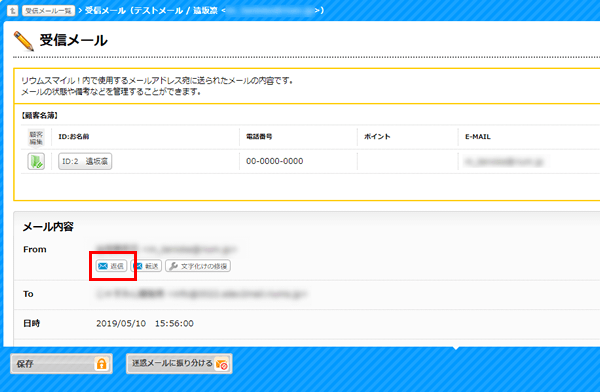Click the メール内容 section heading
This screenshot has width=600, height=392.
click(48, 227)
